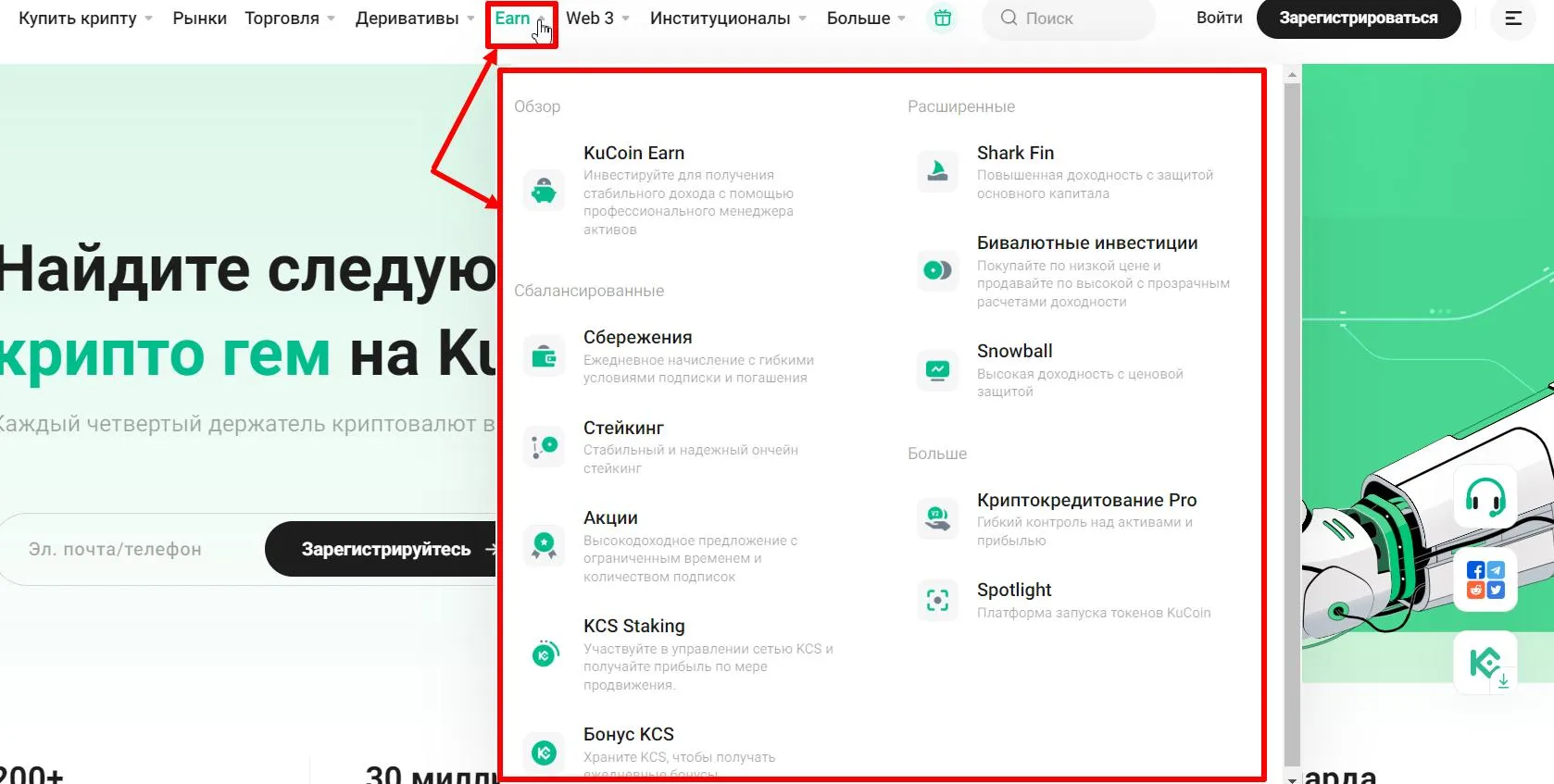Click the Сбережения wallet icon

[x=544, y=357]
